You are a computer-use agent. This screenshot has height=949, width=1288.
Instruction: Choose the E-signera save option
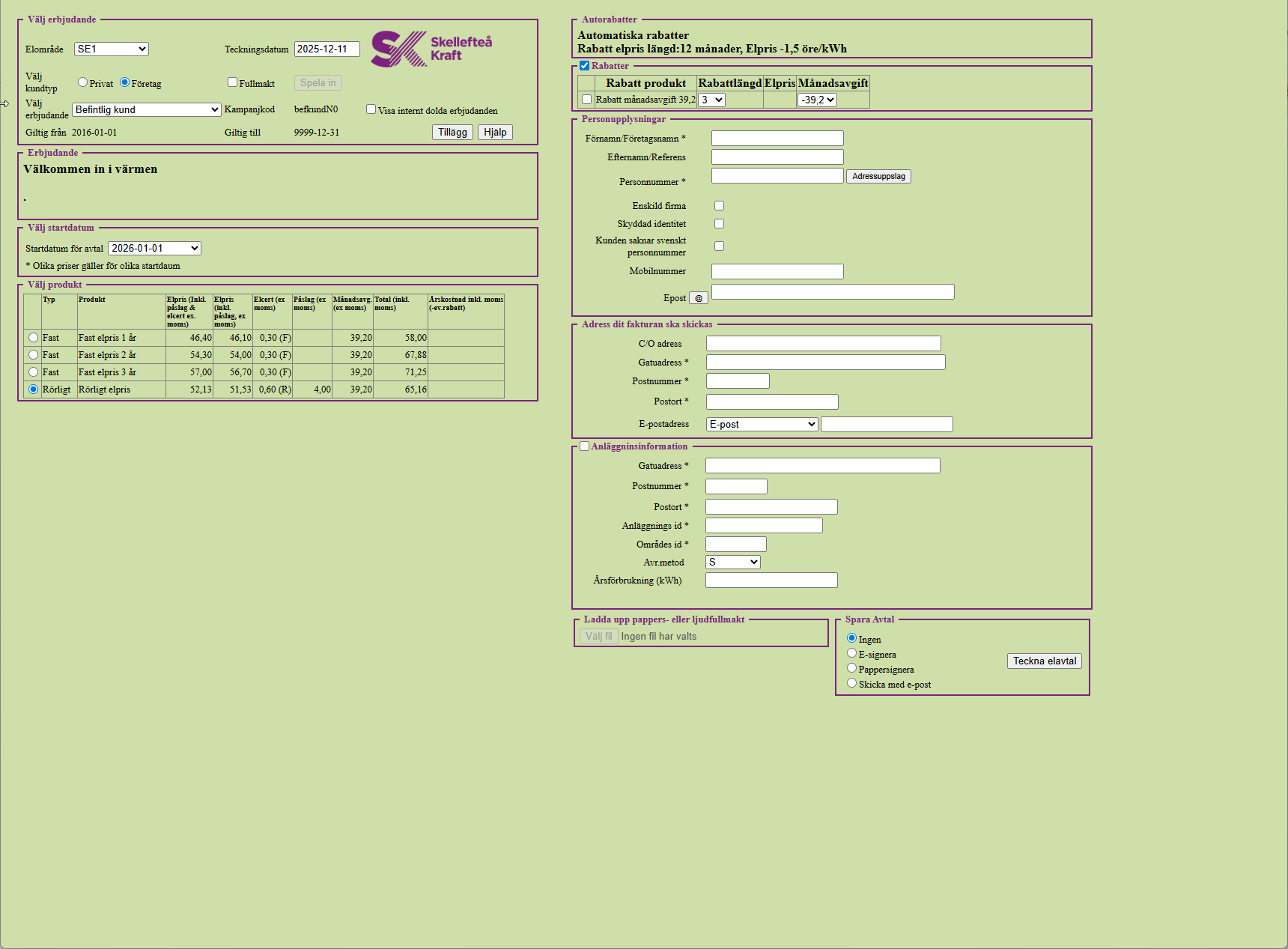point(851,653)
